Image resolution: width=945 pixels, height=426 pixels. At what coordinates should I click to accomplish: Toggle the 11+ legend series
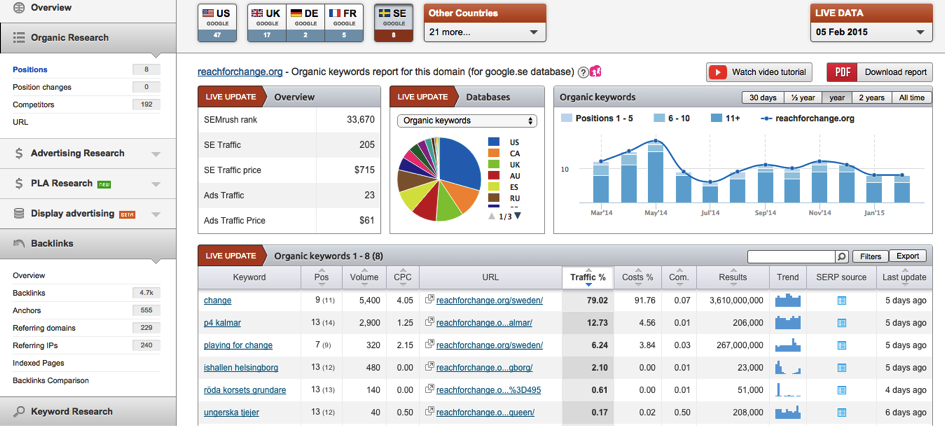[724, 119]
